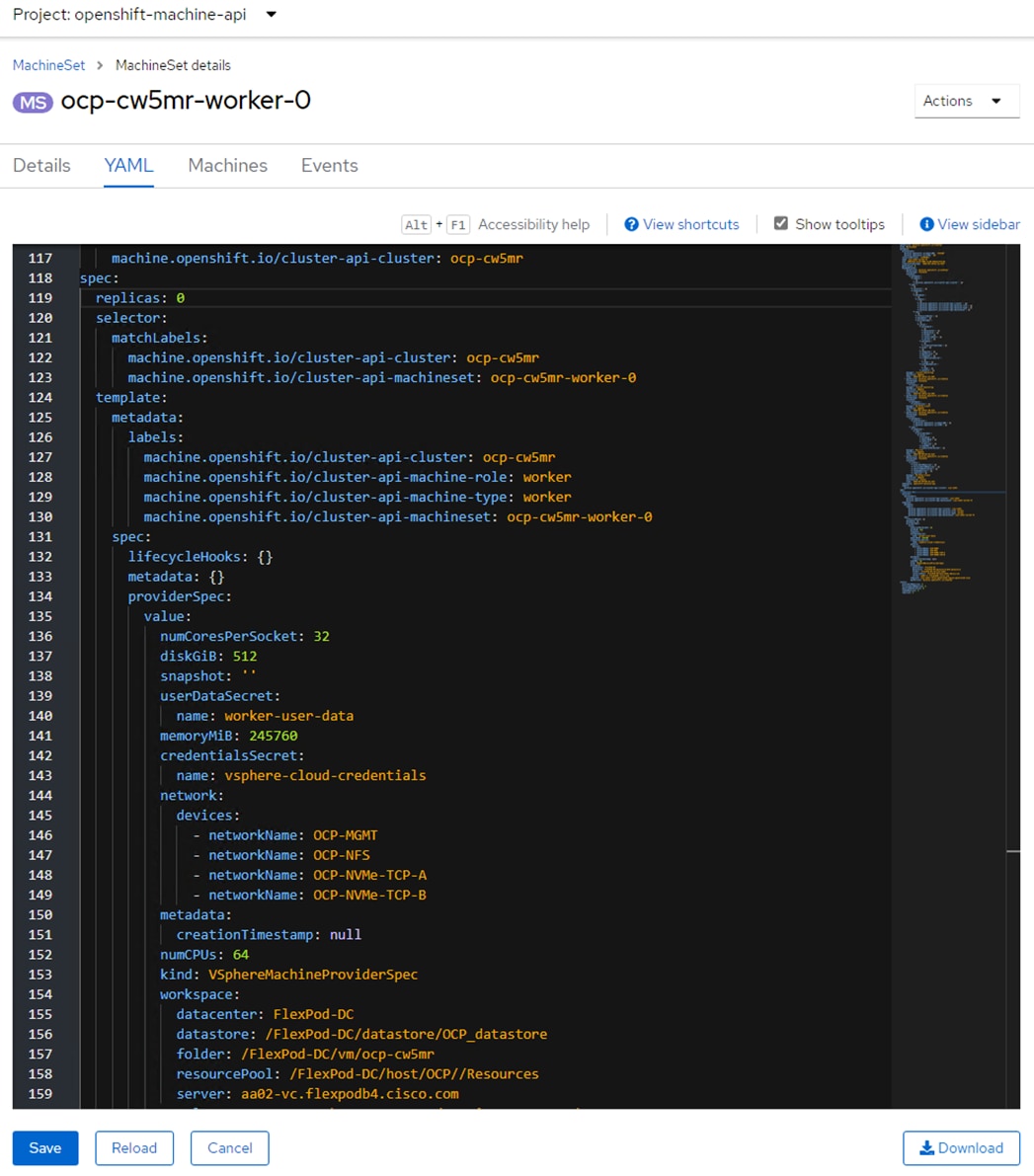
Task: Open the Project openshift-machine-api dropdown
Action: [145, 14]
